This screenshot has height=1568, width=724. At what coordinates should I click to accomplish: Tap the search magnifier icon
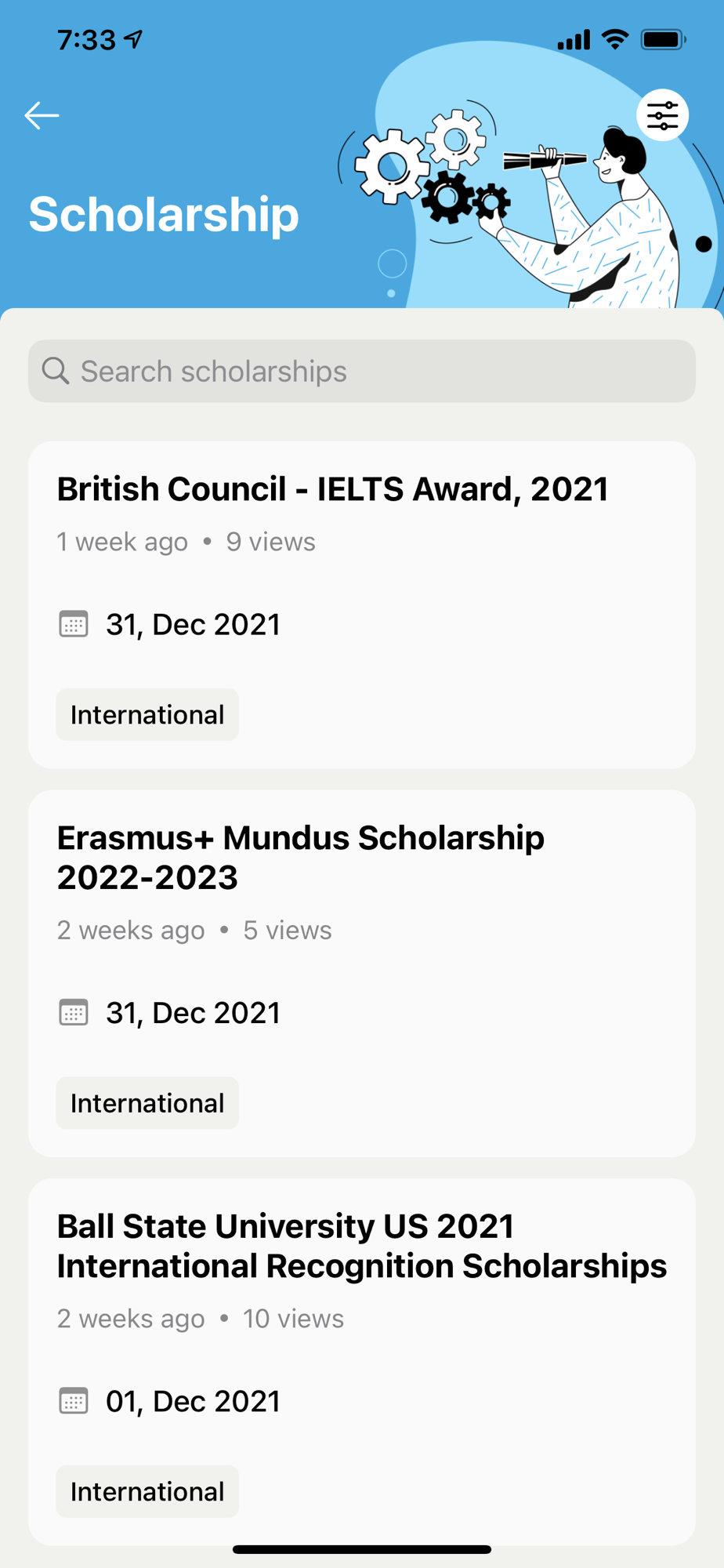[x=56, y=371]
